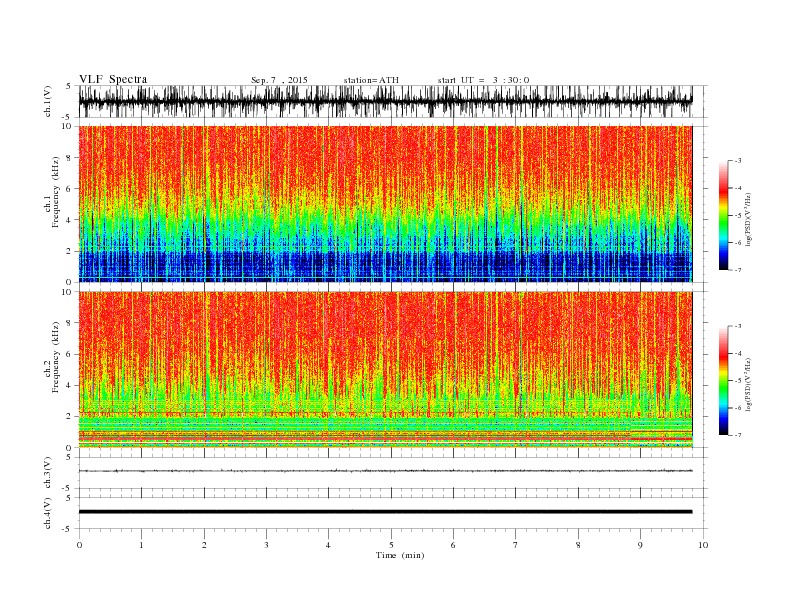Click the ch.1 spectrogram color bar
The height and width of the screenshot is (612, 792).
click(723, 216)
